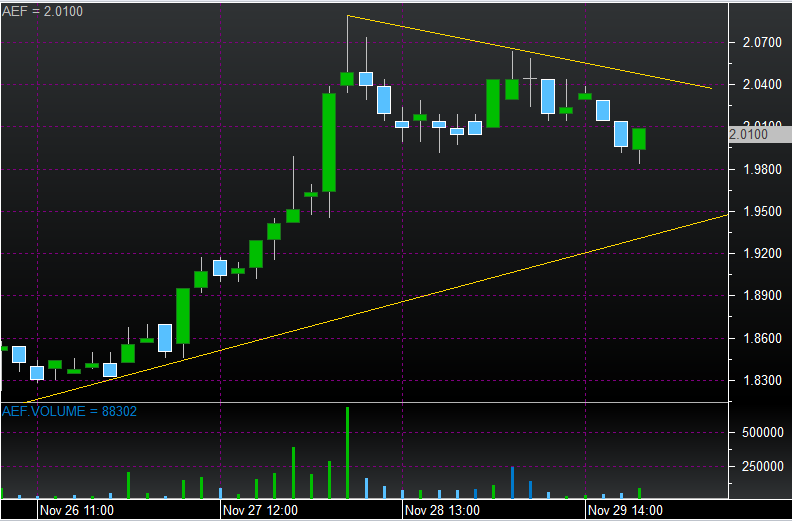Click the 500000 volume axis label
This screenshot has width=792, height=521.
coord(757,433)
